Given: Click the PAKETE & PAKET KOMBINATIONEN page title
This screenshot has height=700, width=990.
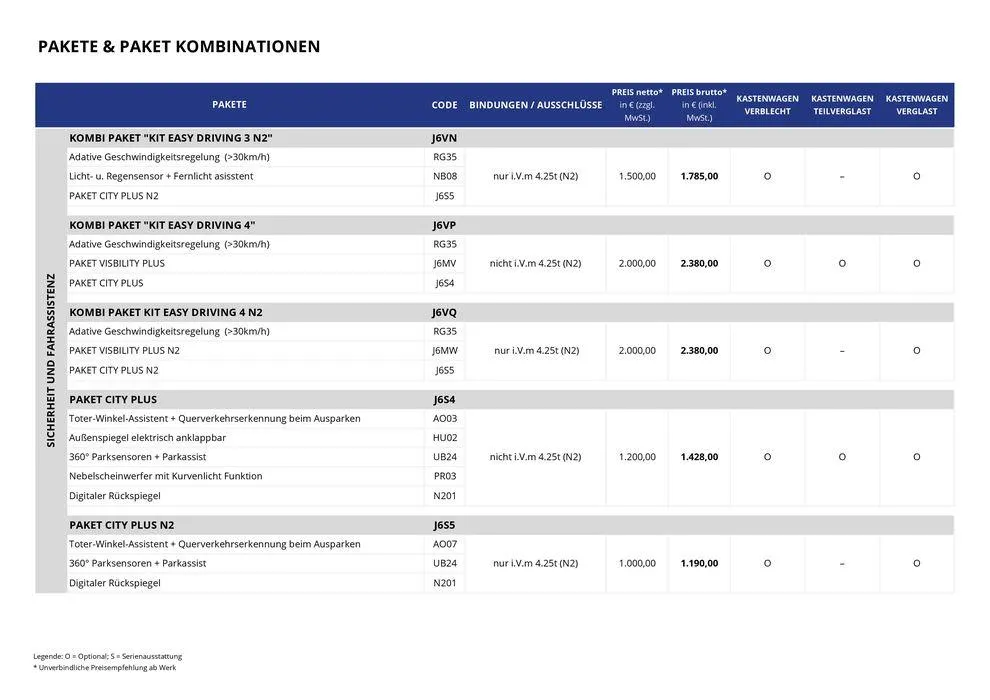Looking at the screenshot, I should pos(179,46).
